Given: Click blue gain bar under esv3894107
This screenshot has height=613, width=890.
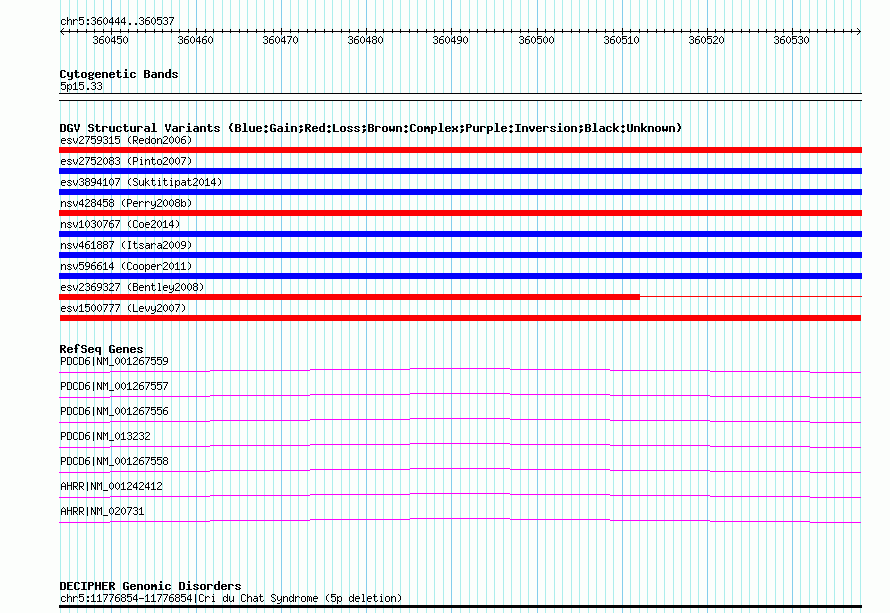Looking at the screenshot, I should (x=460, y=192).
